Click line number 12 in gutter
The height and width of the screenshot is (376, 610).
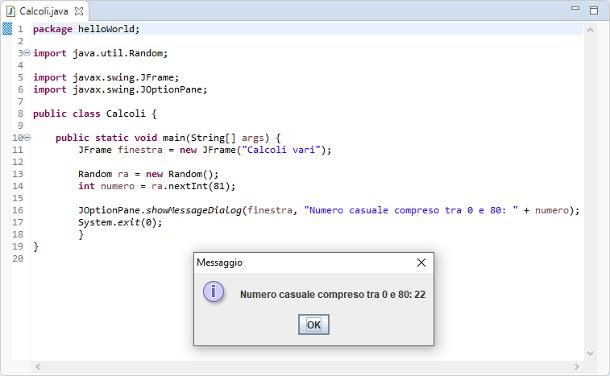click(x=18, y=162)
